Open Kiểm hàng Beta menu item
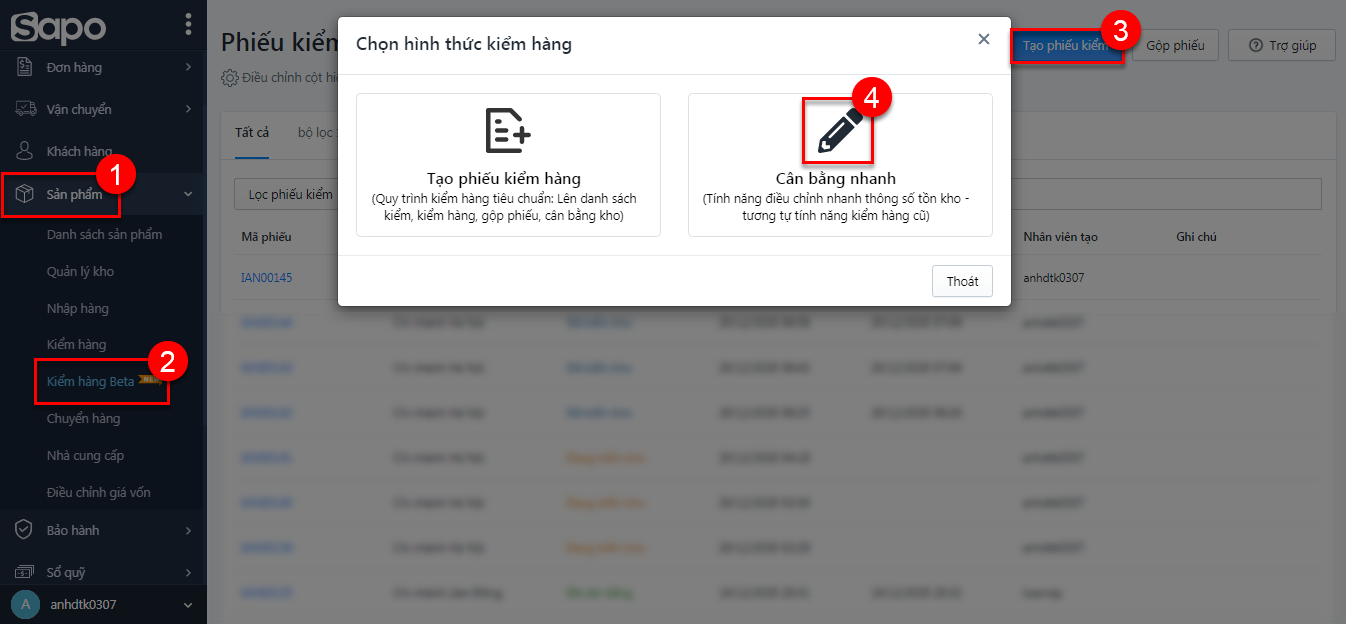Viewport: 1346px width, 624px height. [x=90, y=381]
